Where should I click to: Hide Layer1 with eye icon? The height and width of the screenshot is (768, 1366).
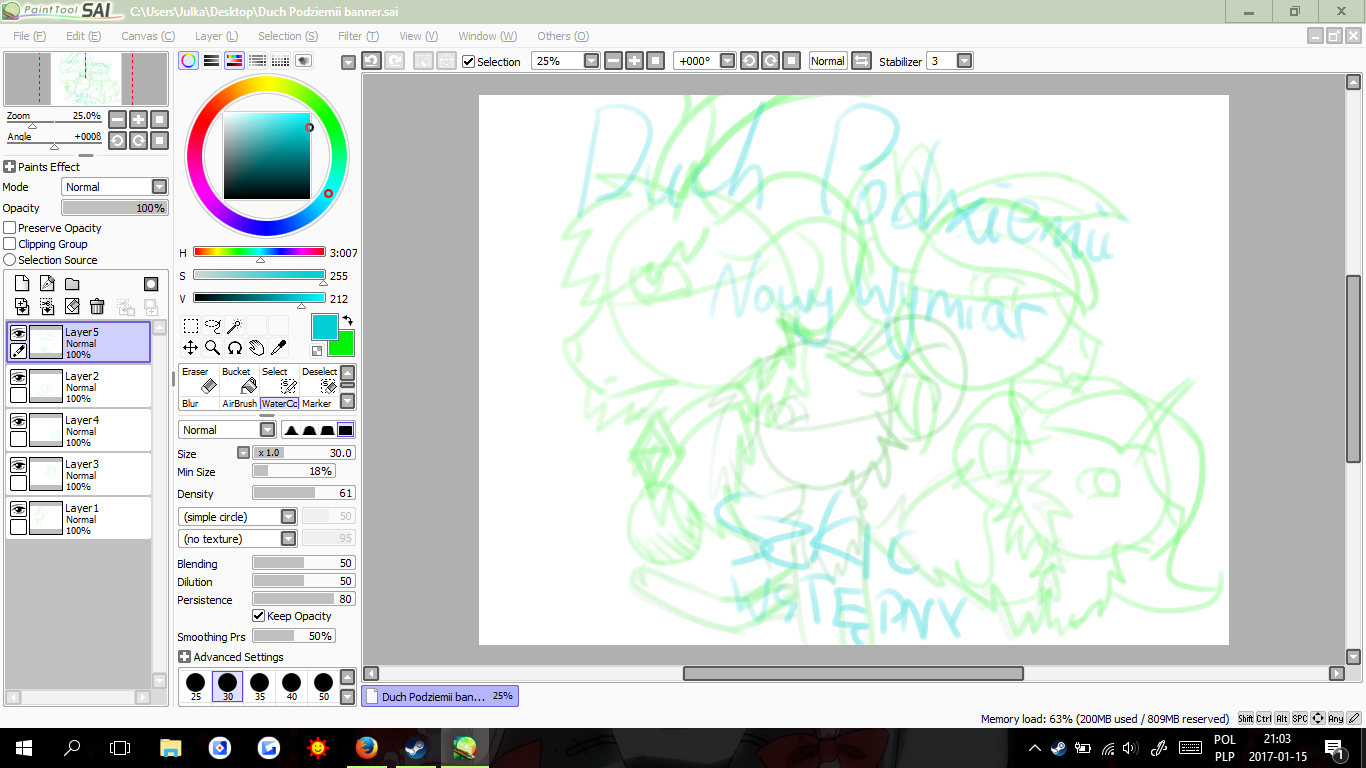point(18,509)
